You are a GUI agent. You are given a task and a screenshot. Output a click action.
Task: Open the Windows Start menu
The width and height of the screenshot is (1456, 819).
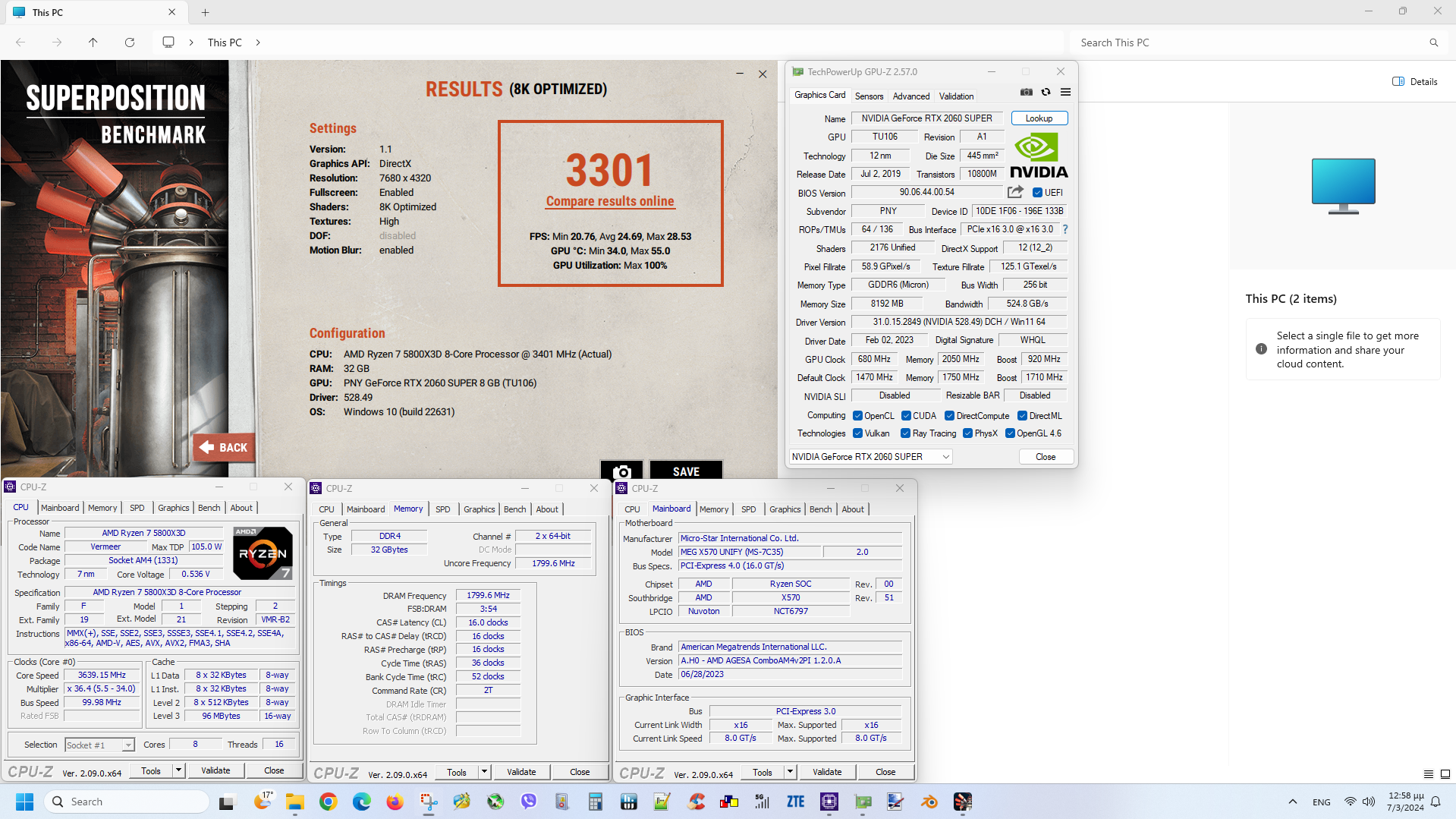[24, 802]
